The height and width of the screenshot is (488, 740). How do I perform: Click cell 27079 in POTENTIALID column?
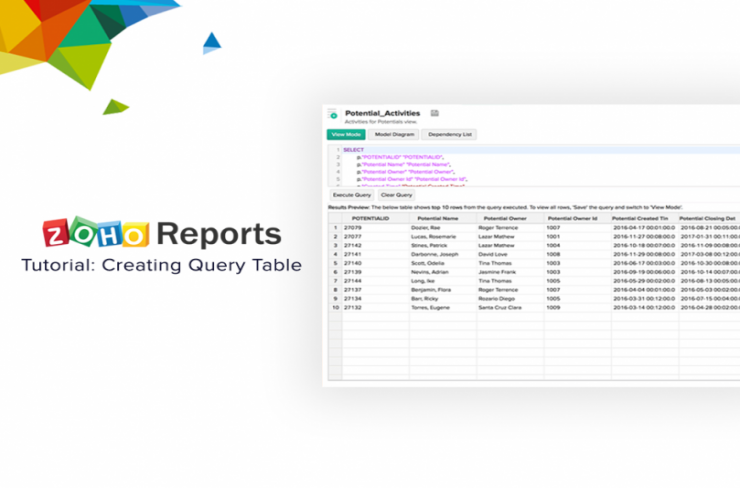point(376,228)
